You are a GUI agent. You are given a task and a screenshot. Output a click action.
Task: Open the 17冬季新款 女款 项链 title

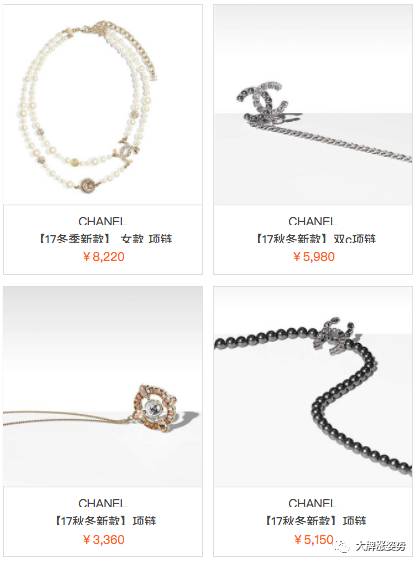point(105,238)
